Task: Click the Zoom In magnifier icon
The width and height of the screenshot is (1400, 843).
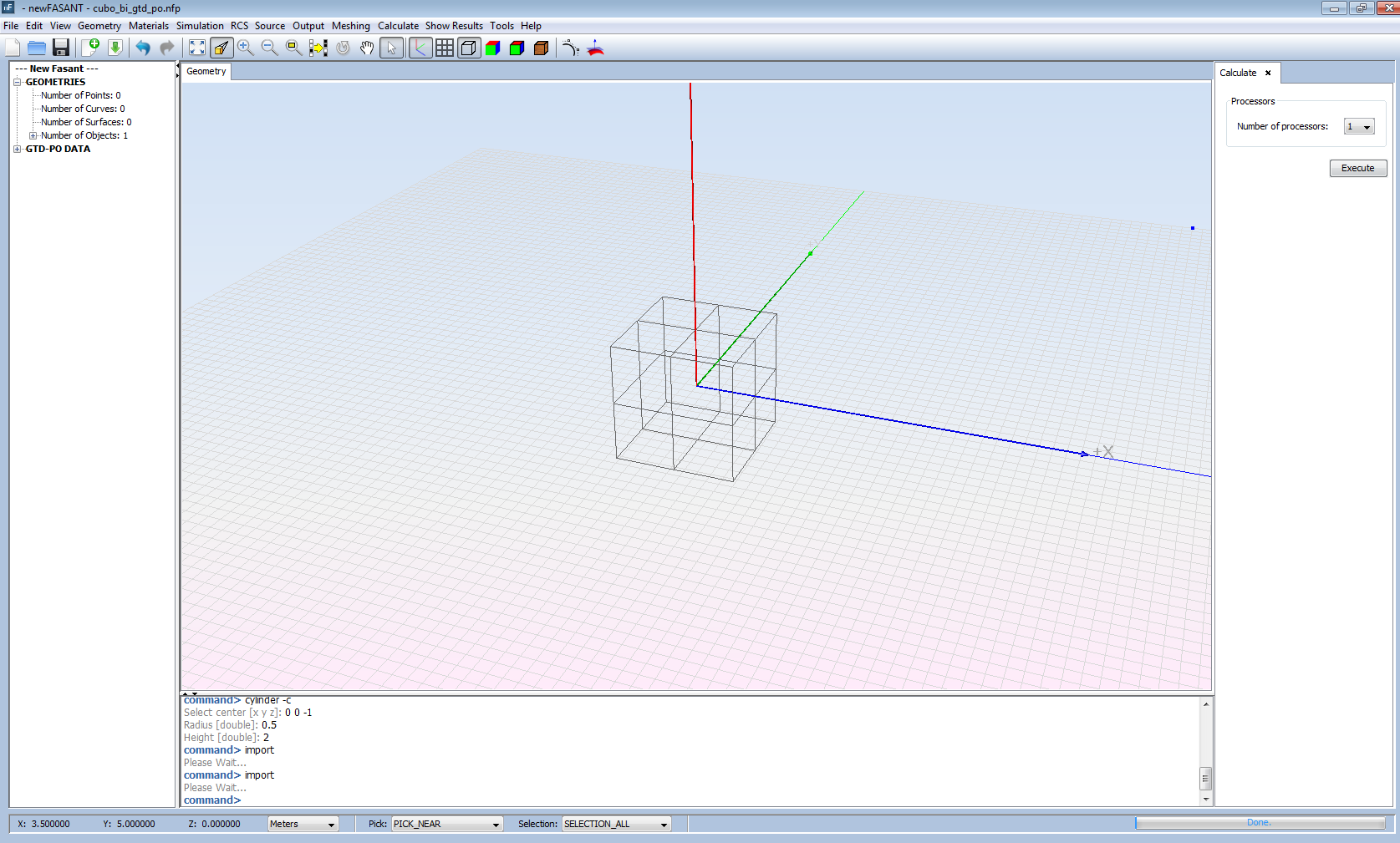Action: point(245,48)
